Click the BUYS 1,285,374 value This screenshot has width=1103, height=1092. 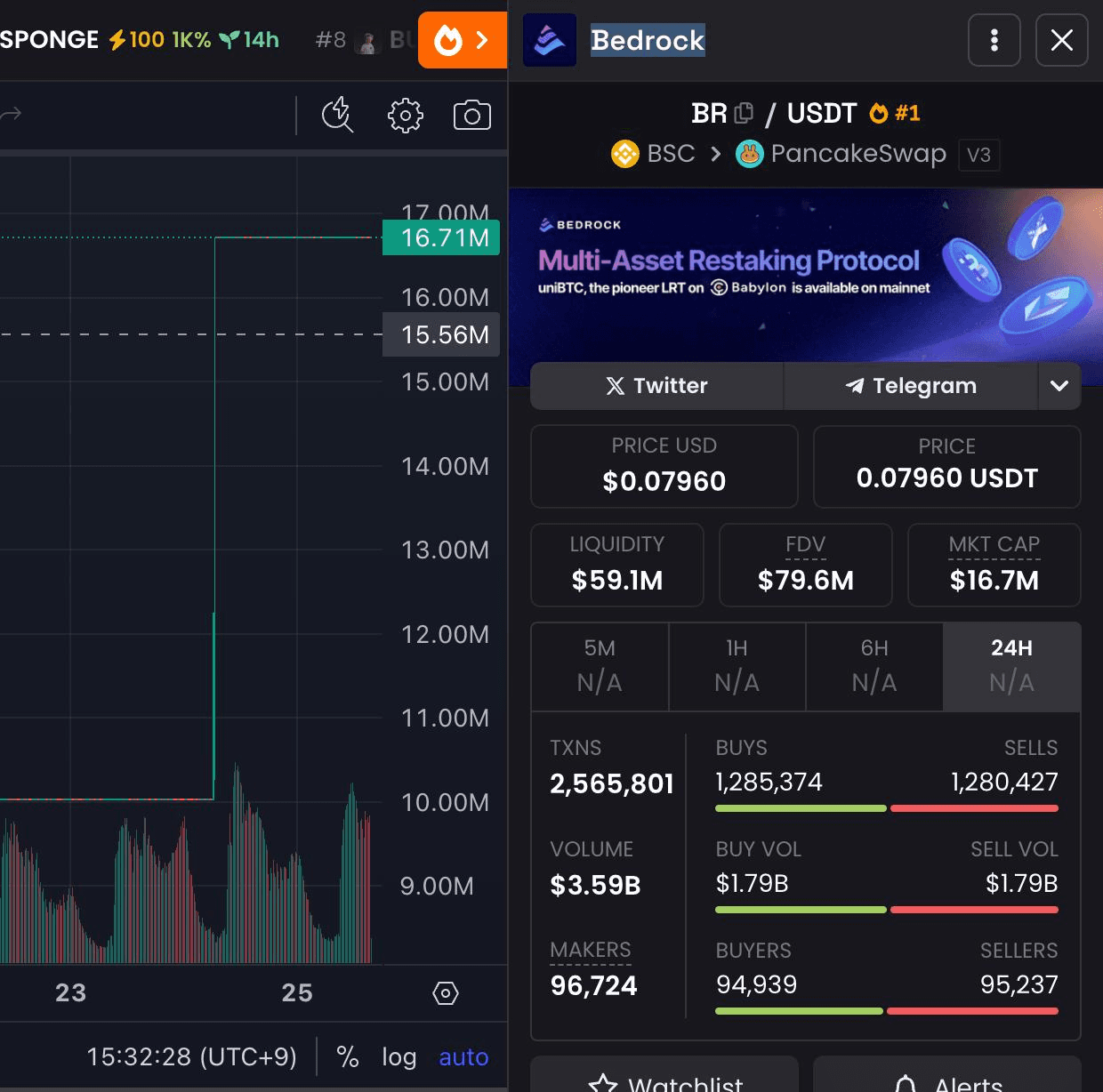(769, 782)
